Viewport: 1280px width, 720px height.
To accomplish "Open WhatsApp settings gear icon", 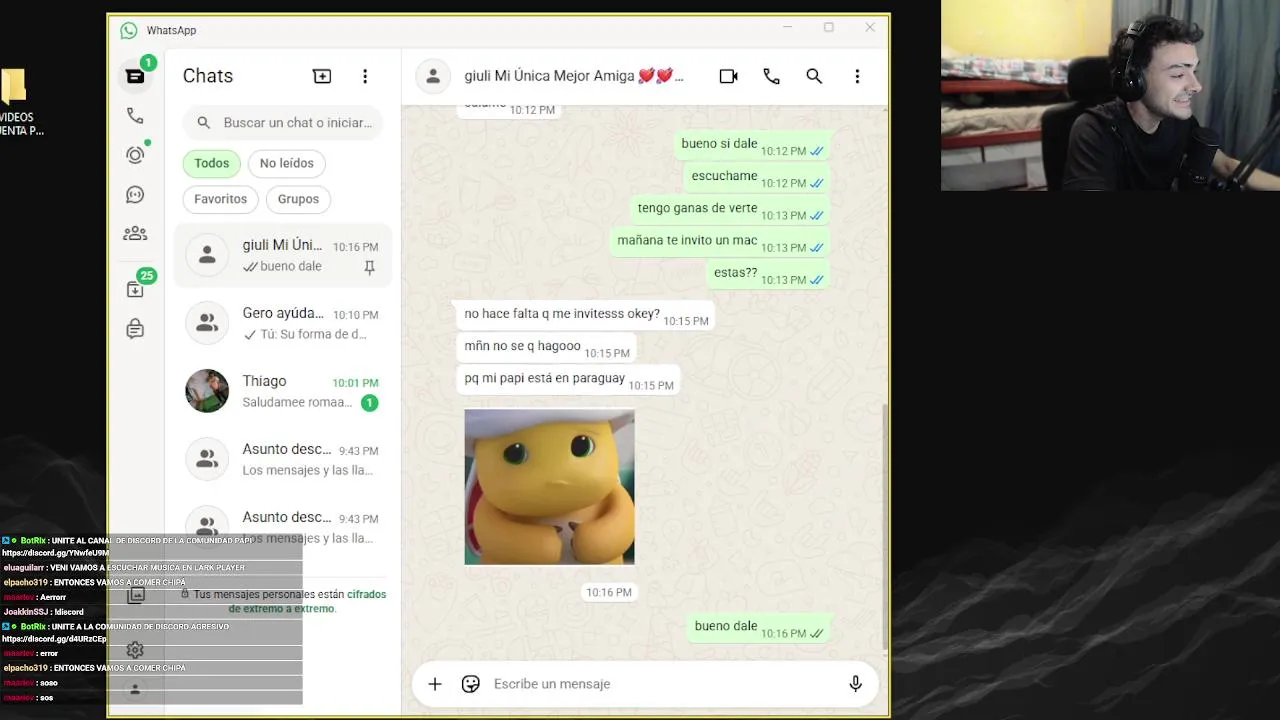I will coord(135,650).
